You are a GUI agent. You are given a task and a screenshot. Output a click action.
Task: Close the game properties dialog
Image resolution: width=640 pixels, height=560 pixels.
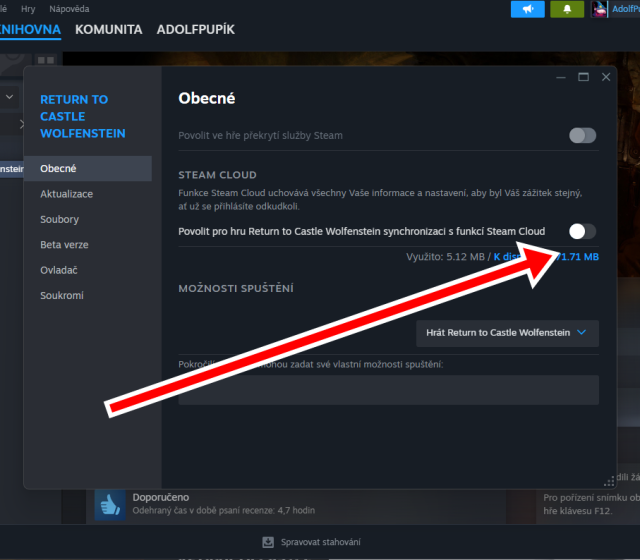[x=606, y=77]
